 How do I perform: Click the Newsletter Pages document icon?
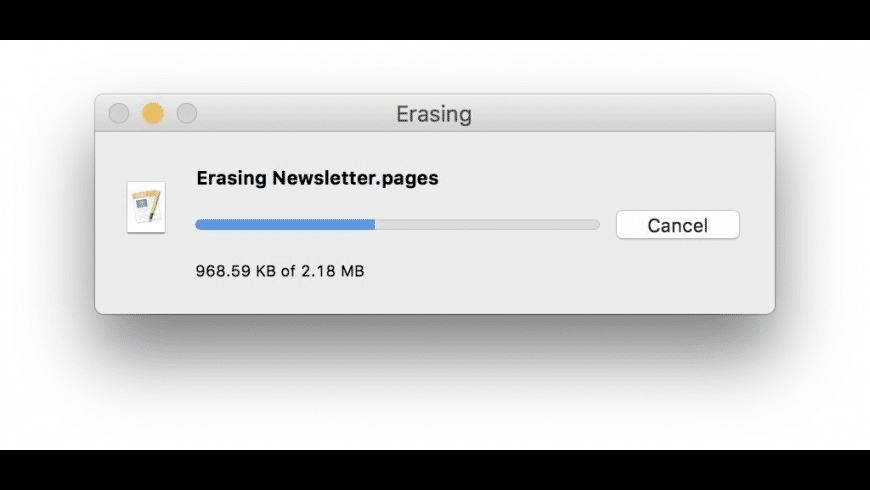[x=146, y=207]
